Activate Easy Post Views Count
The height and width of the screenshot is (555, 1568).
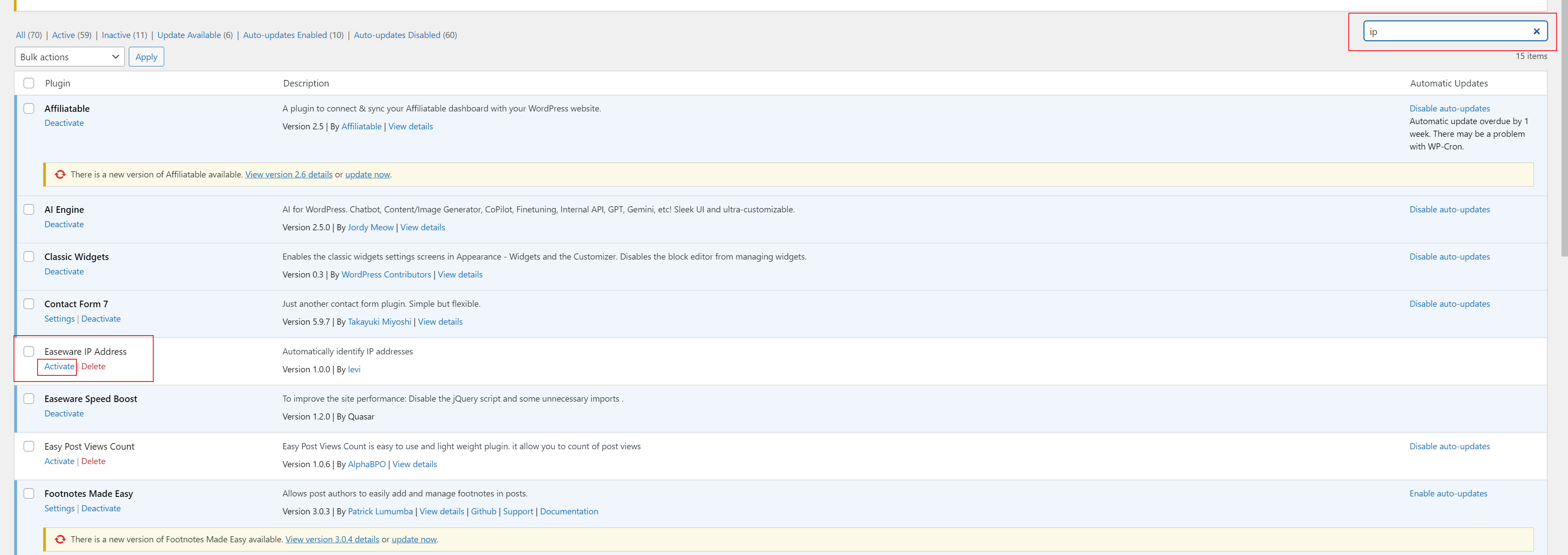tap(59, 461)
